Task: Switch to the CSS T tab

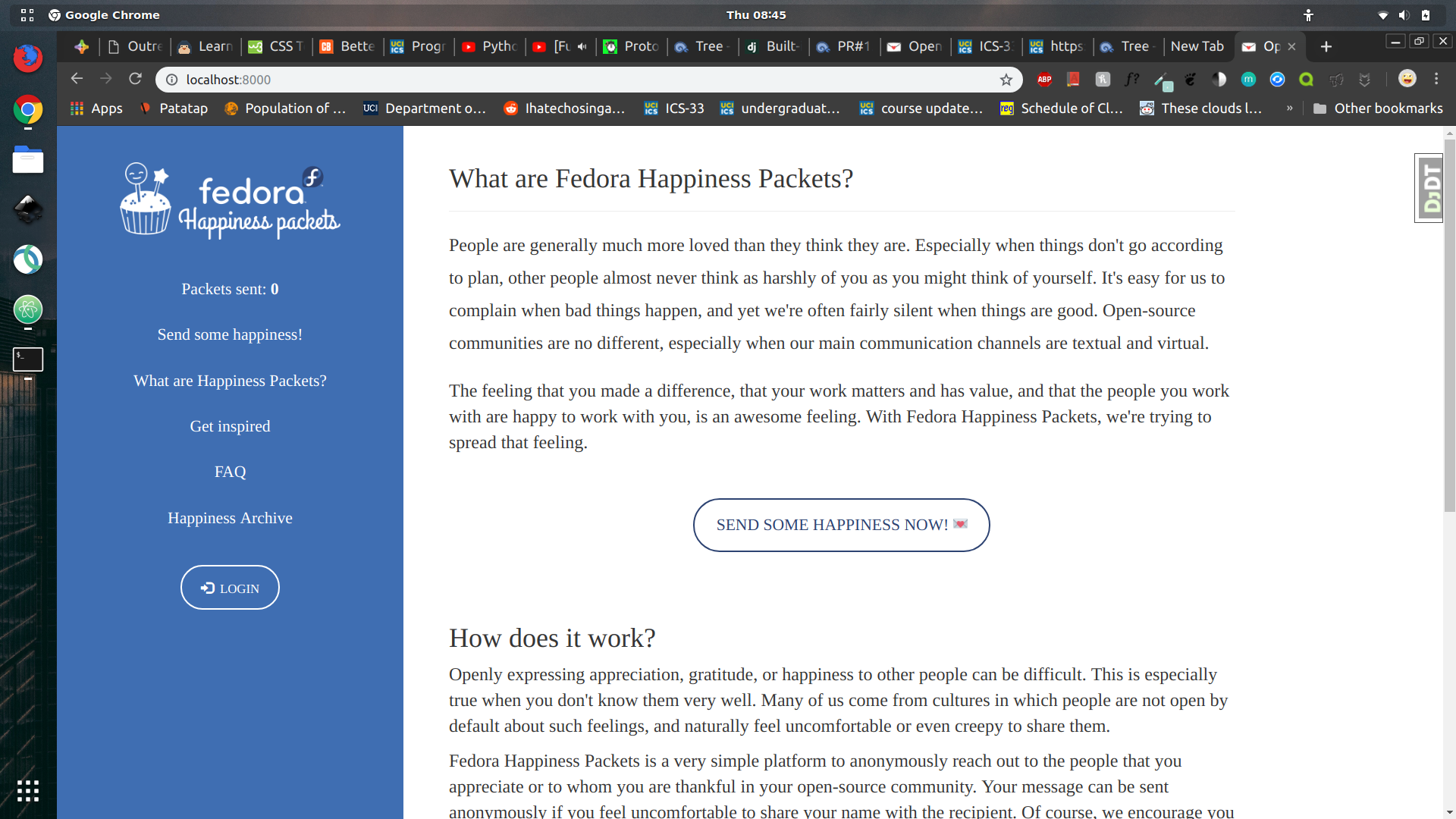Action: coord(276,46)
